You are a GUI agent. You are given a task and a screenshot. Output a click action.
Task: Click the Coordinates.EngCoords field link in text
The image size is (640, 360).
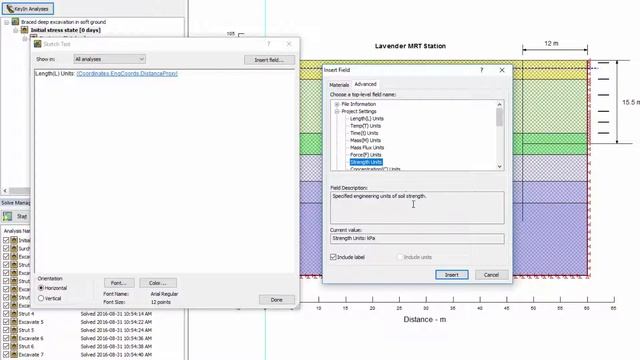coord(127,73)
